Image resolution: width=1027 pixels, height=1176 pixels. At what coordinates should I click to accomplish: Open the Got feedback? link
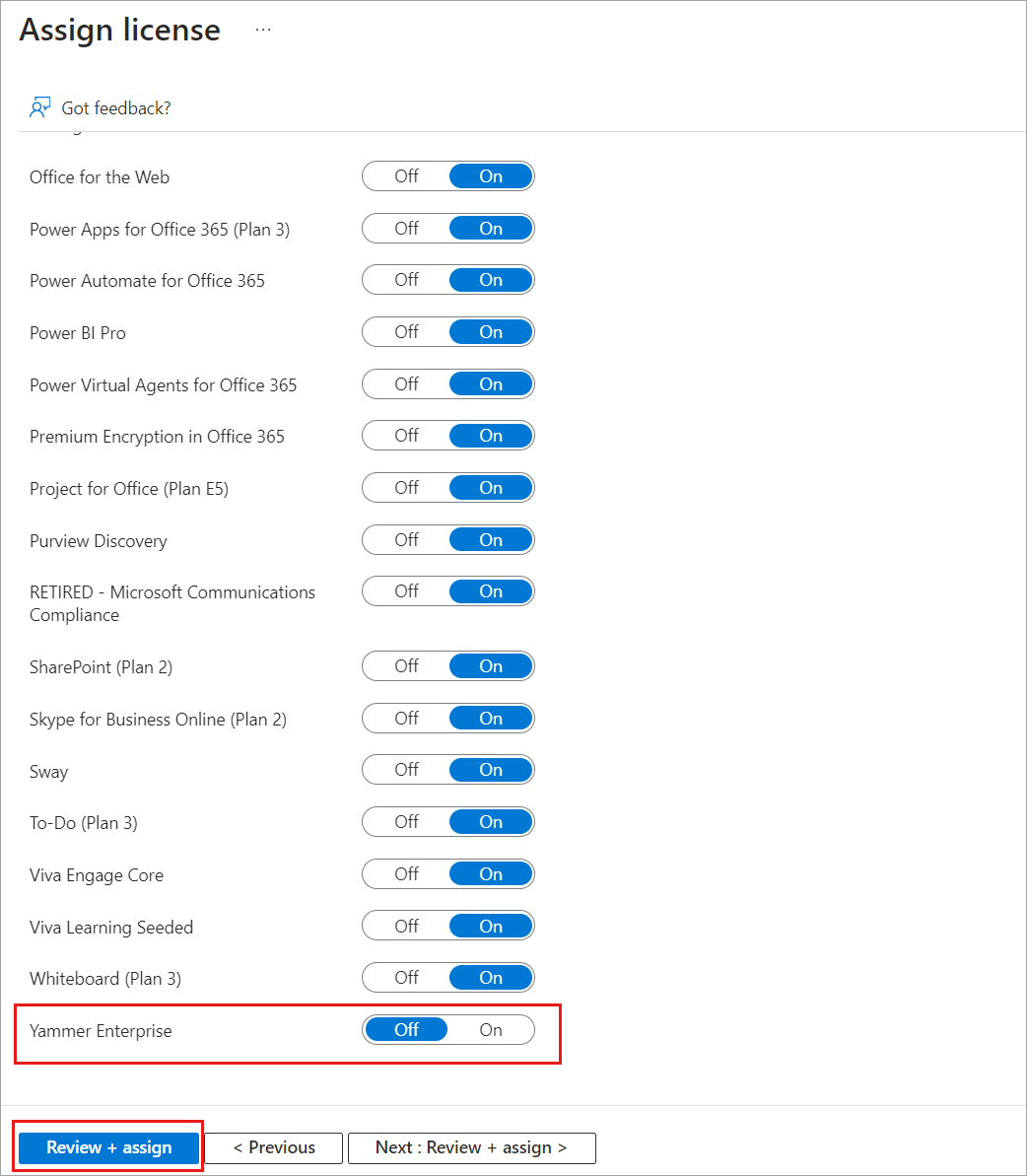pos(116,108)
